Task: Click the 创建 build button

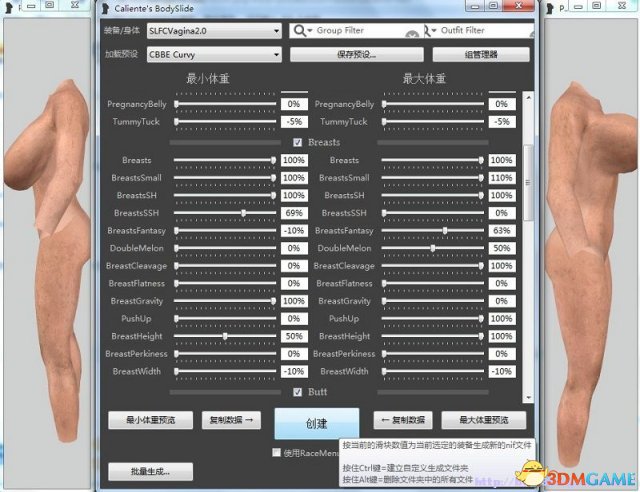Action: (x=317, y=423)
